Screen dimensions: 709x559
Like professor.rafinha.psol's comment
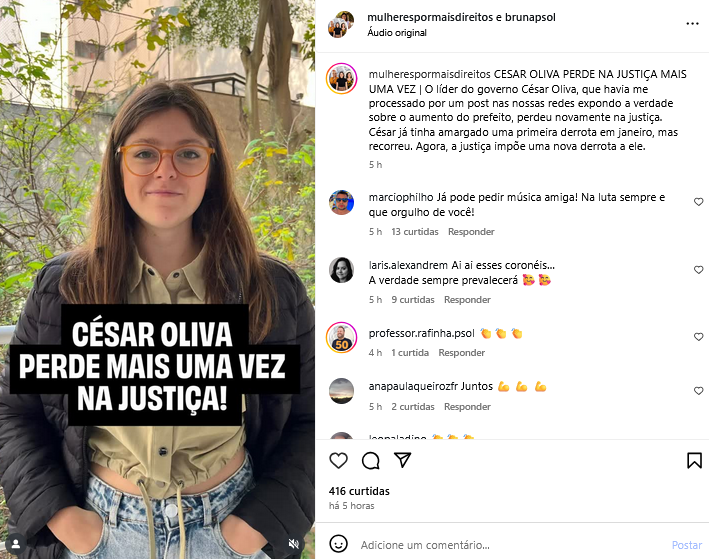(699, 336)
